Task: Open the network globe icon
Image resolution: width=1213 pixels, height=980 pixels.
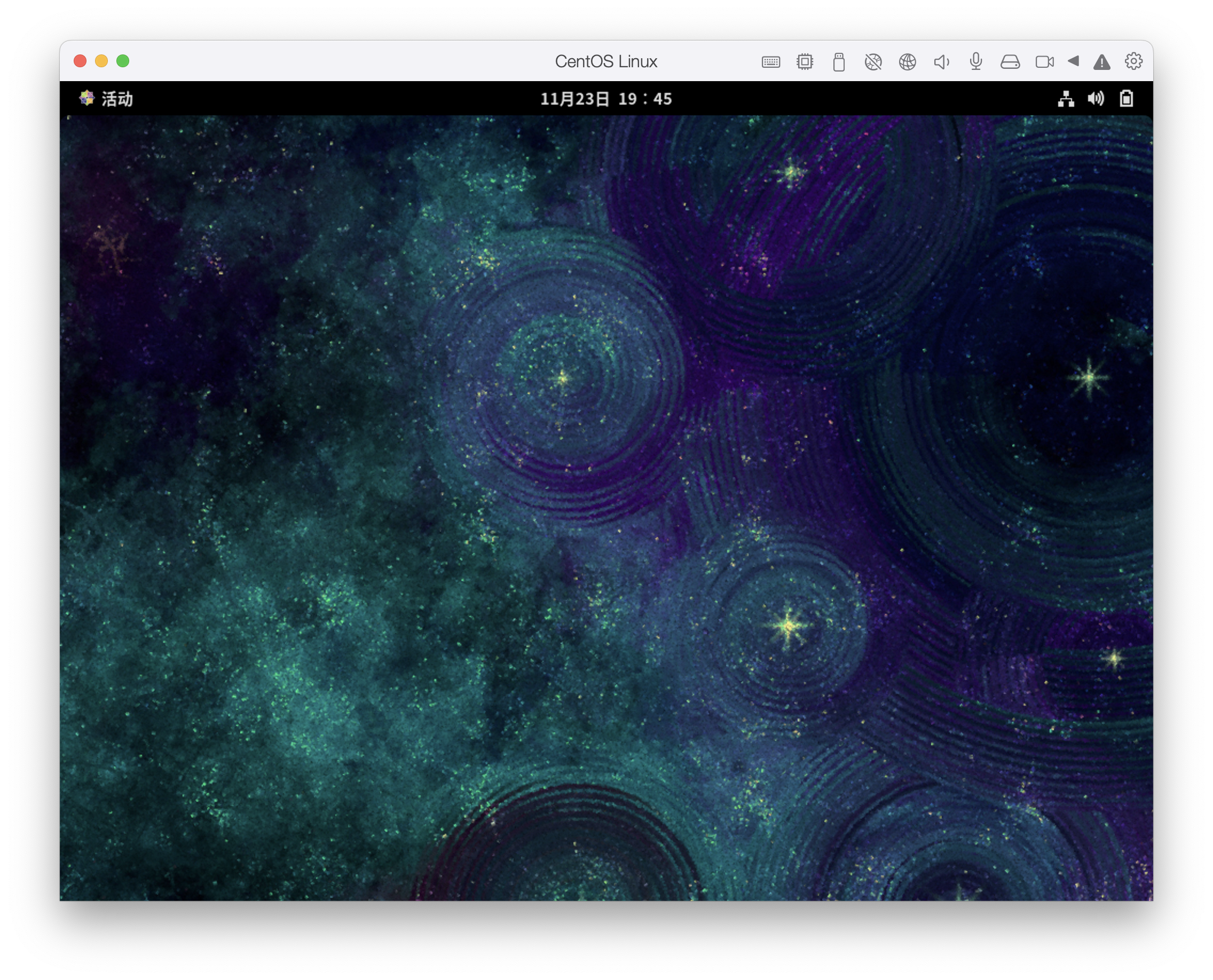Action: [x=908, y=61]
